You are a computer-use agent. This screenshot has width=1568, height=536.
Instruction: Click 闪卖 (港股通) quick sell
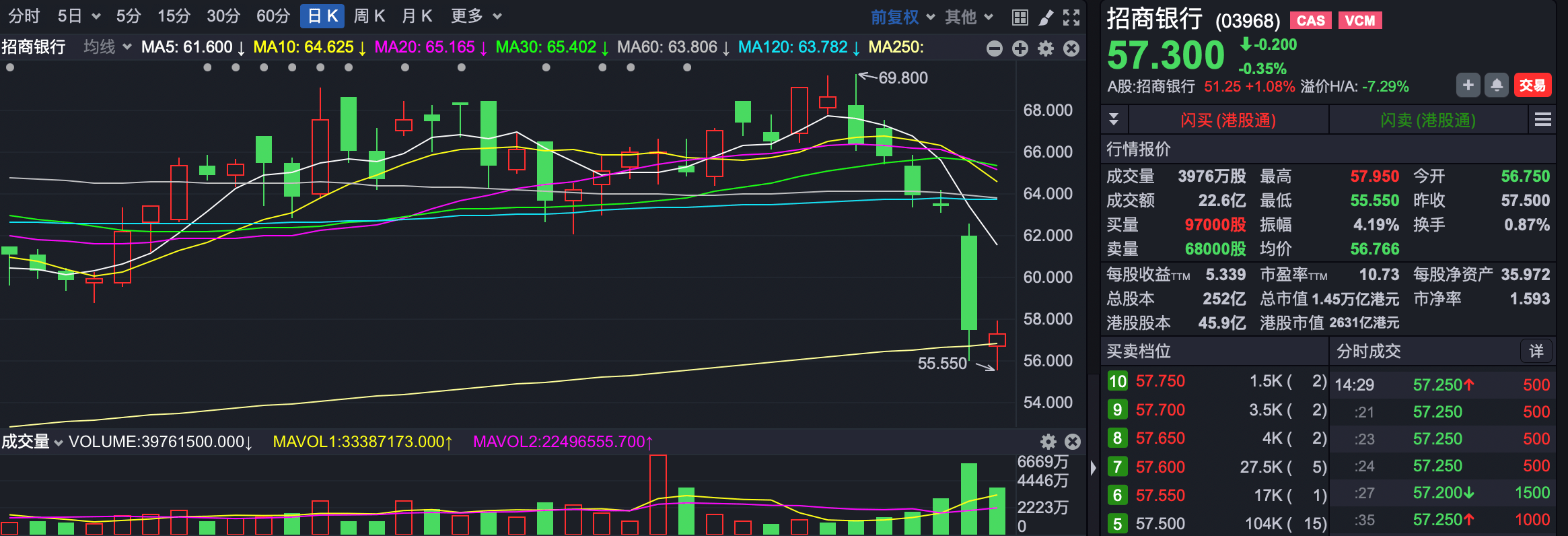pyautogui.click(x=1428, y=120)
